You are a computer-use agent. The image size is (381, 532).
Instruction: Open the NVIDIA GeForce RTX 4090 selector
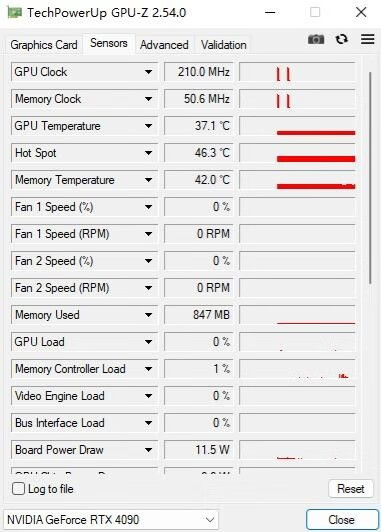point(111,519)
